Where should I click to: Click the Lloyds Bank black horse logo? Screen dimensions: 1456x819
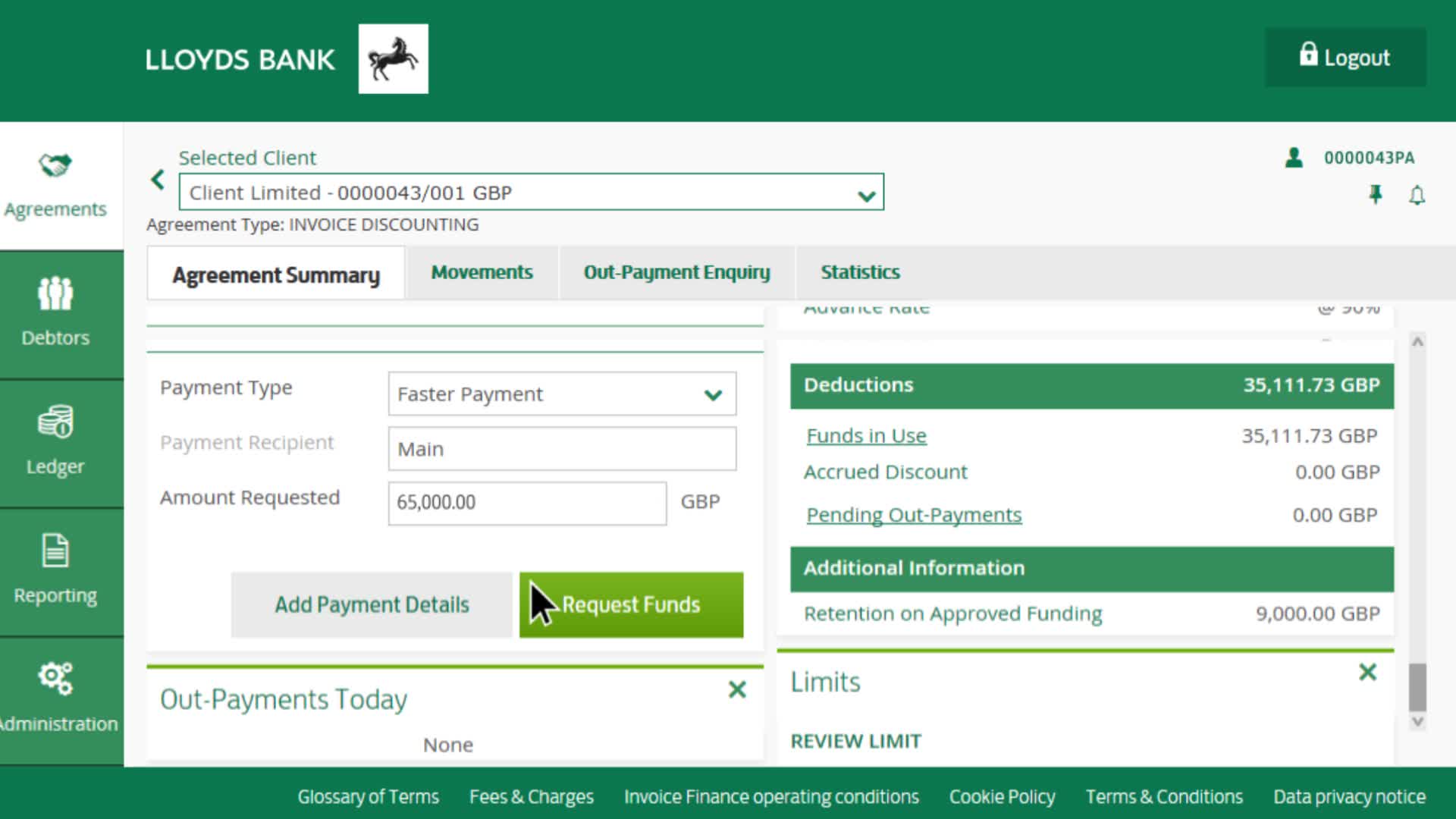[393, 59]
